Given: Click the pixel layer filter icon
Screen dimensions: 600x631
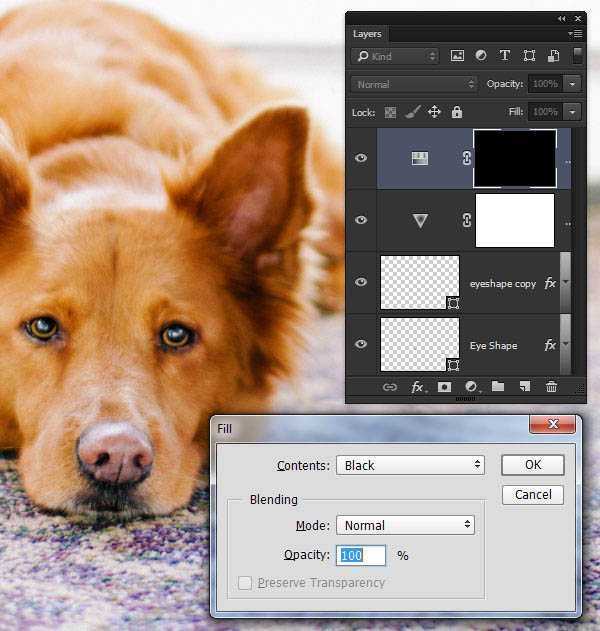Looking at the screenshot, I should (x=457, y=56).
